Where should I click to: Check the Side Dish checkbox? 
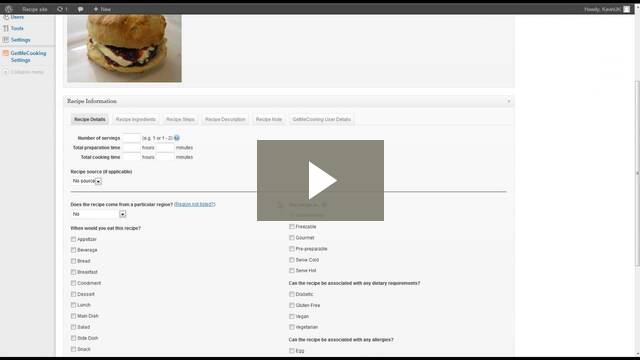73,338
